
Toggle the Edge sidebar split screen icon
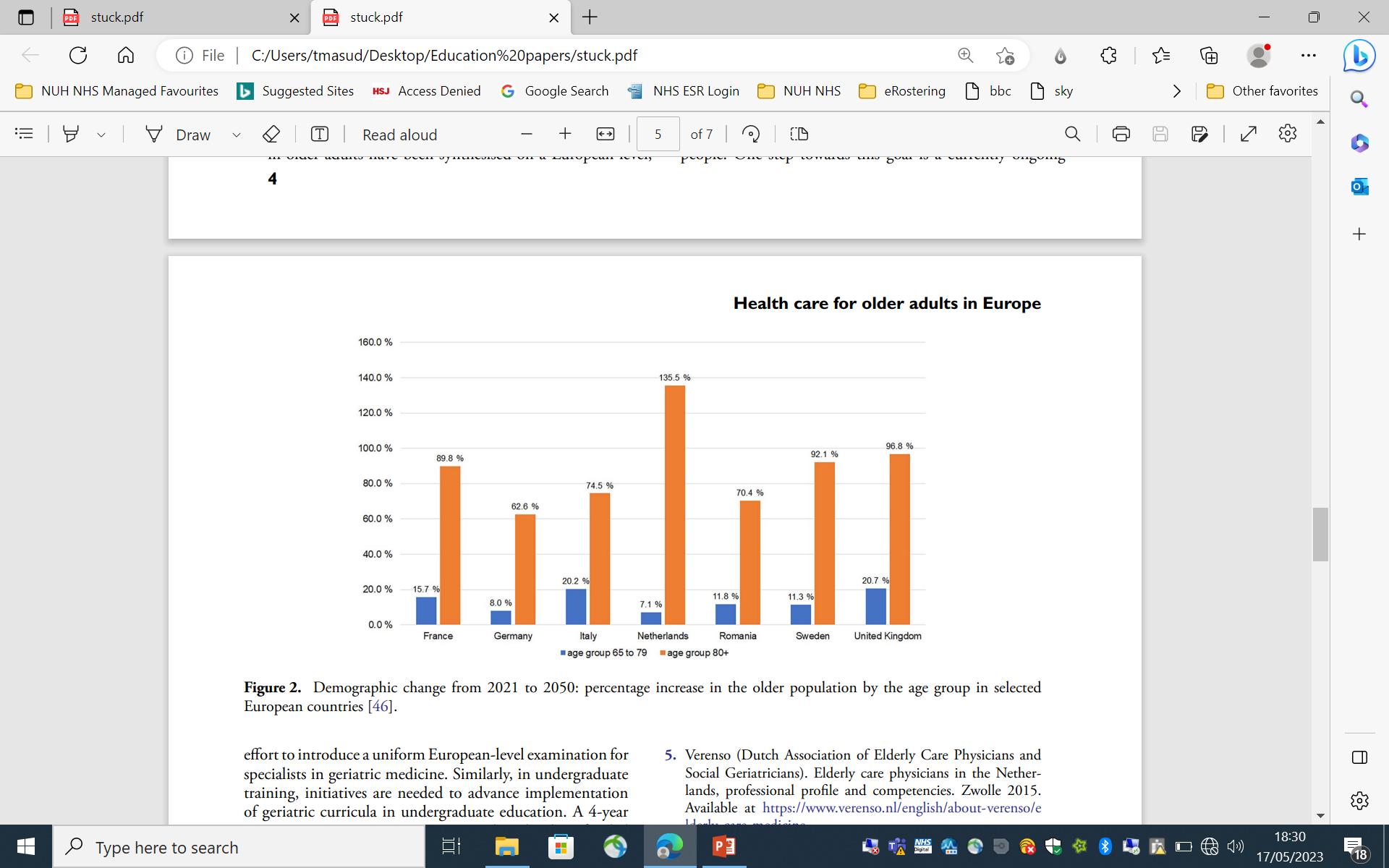click(x=1359, y=757)
